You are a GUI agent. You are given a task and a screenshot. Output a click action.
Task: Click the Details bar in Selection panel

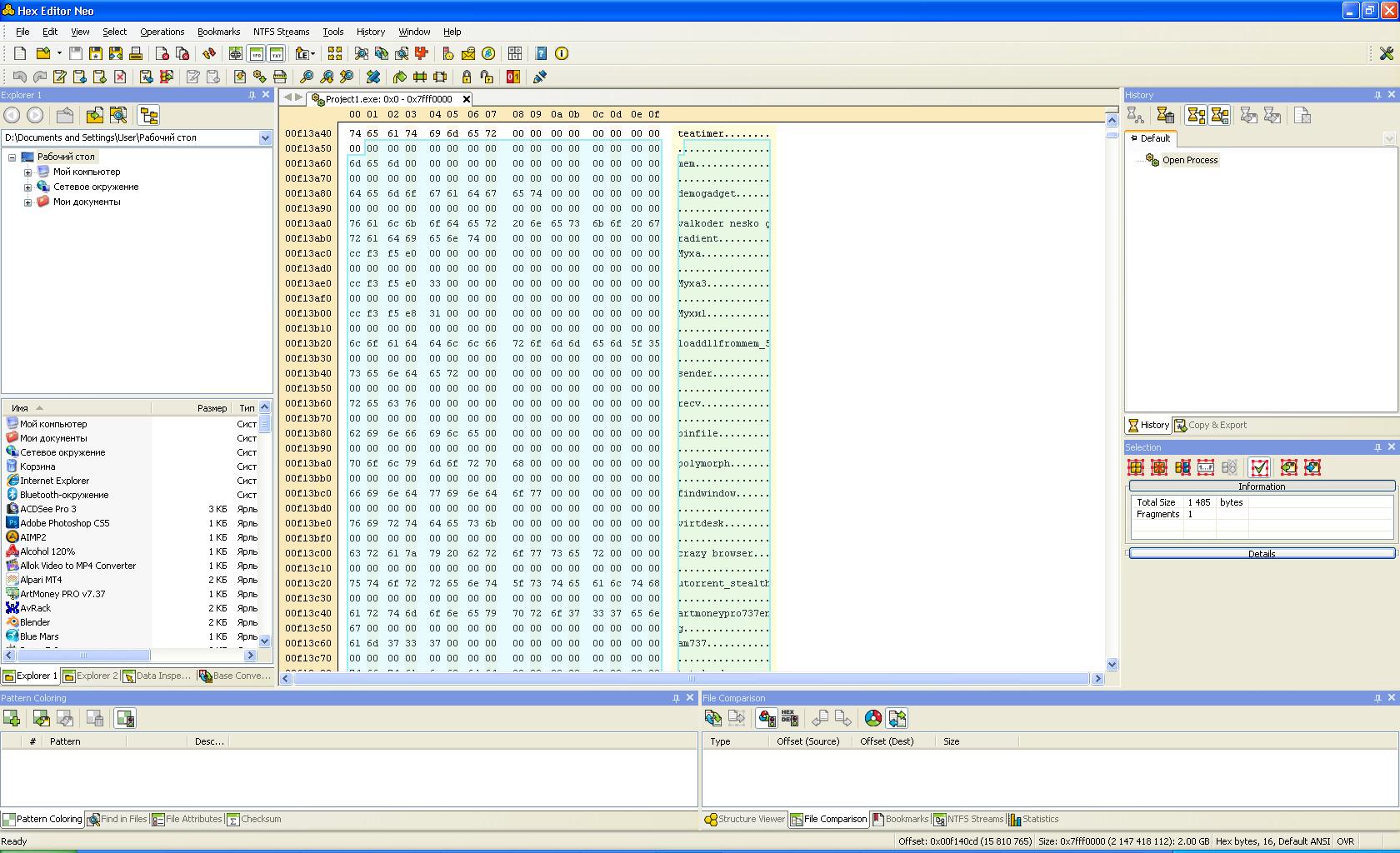click(x=1261, y=553)
